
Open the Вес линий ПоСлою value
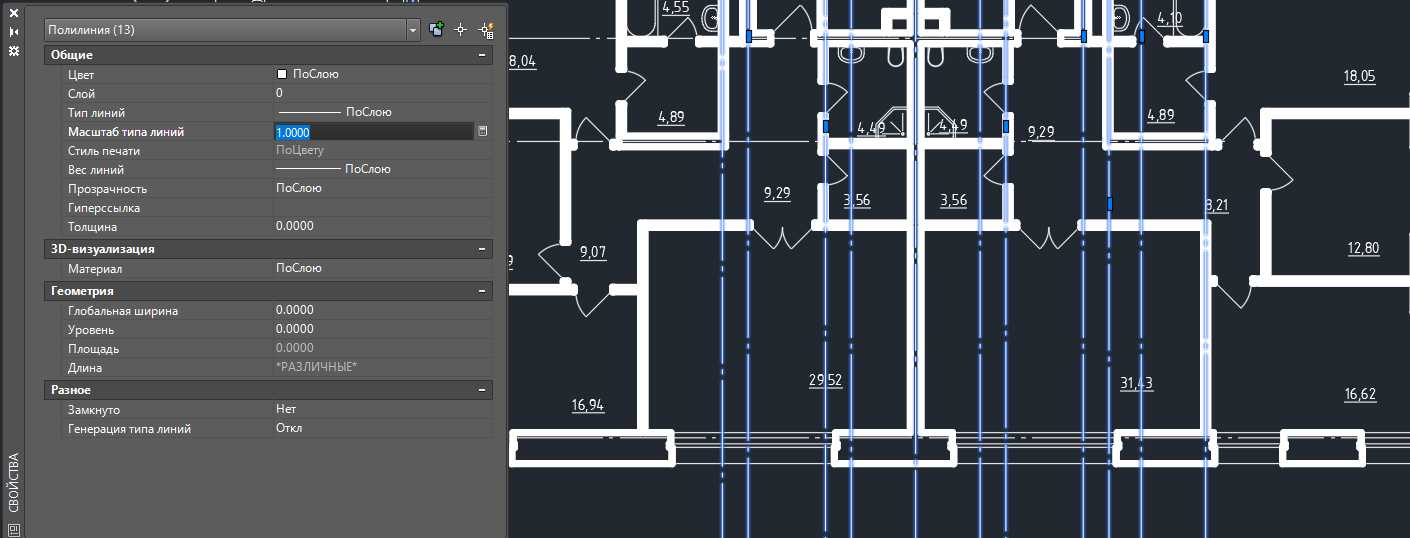(383, 170)
